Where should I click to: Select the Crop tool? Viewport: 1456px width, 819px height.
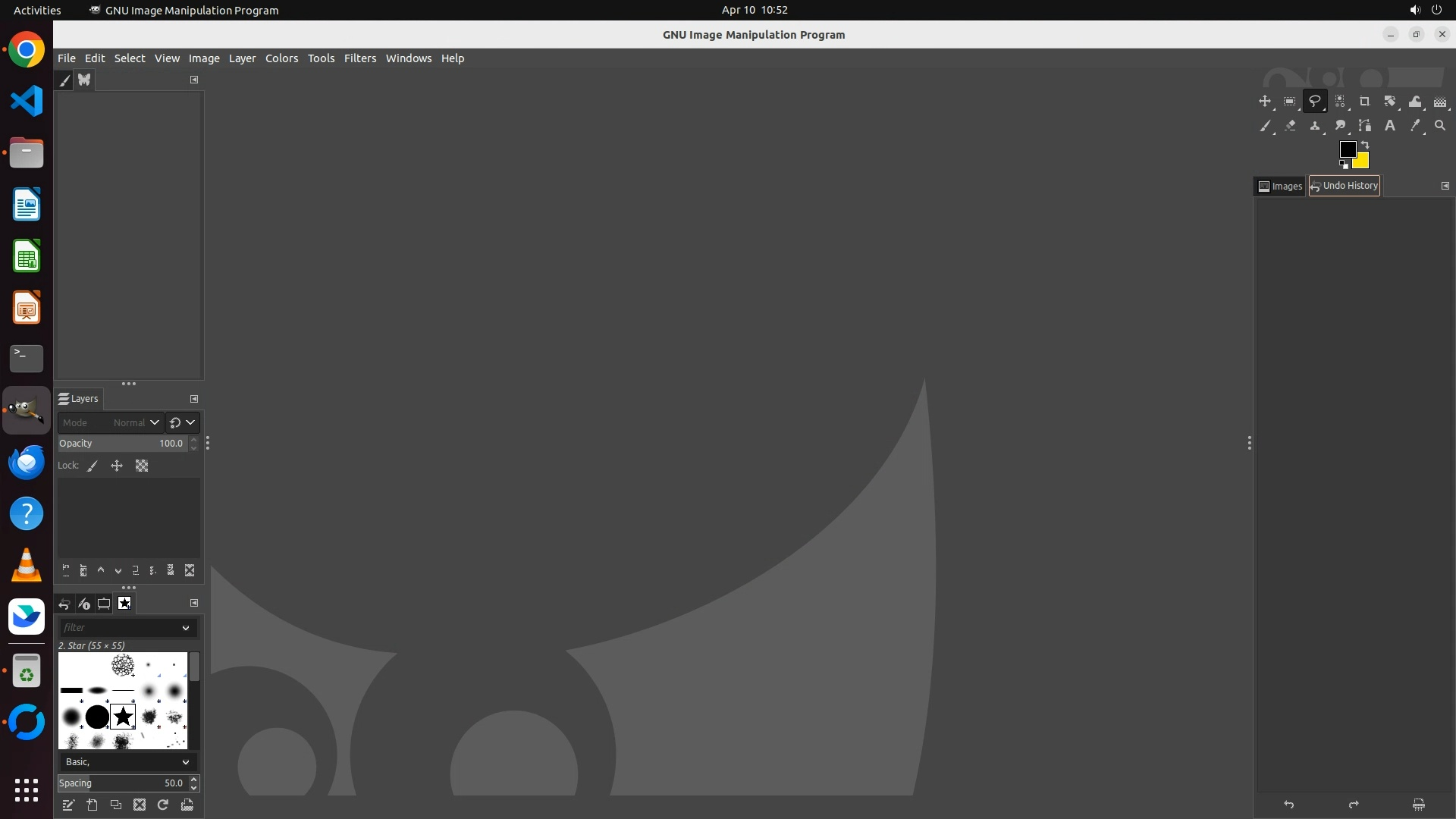(x=1364, y=102)
